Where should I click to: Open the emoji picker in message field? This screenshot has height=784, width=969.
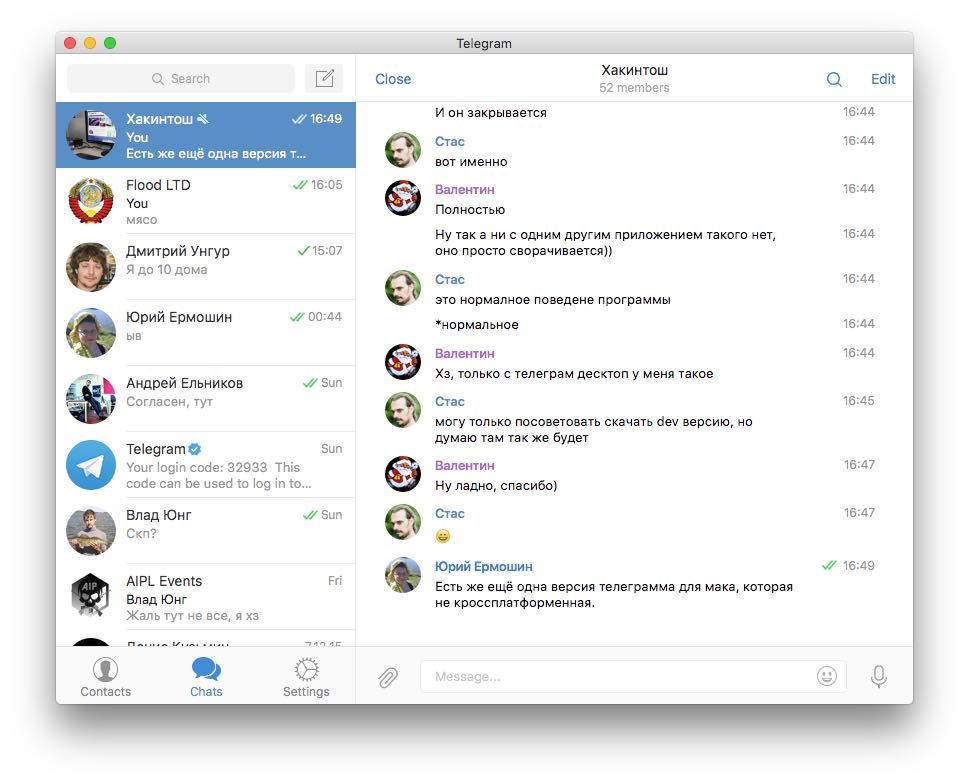click(827, 676)
